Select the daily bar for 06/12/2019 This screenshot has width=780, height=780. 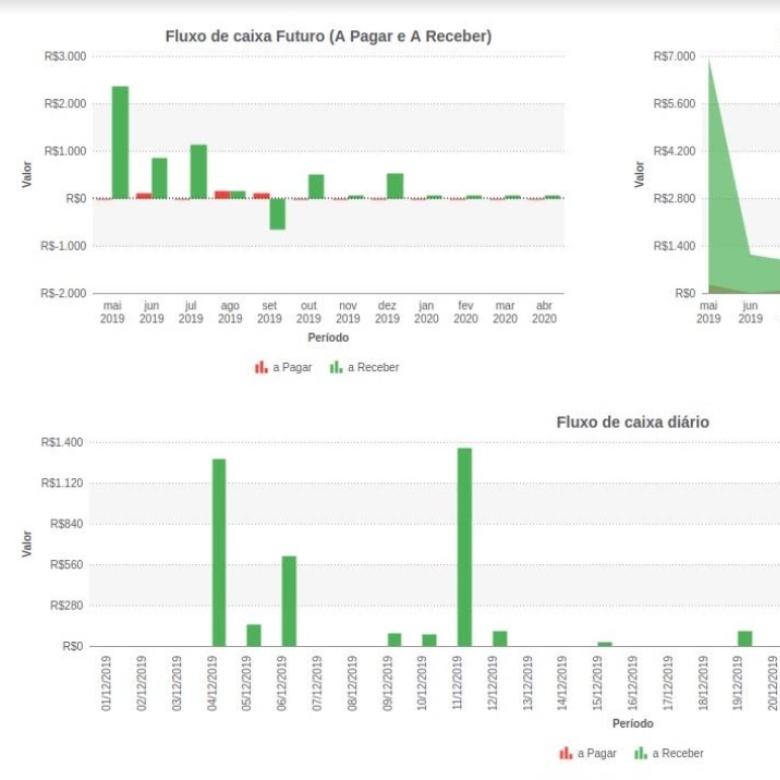point(289,601)
